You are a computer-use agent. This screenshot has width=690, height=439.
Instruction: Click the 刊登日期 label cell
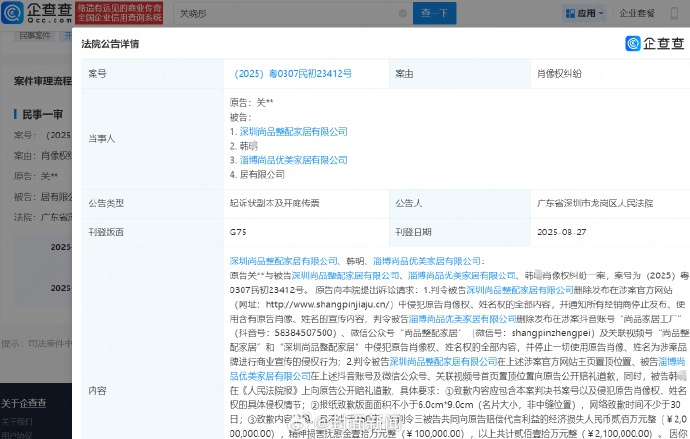(460, 232)
